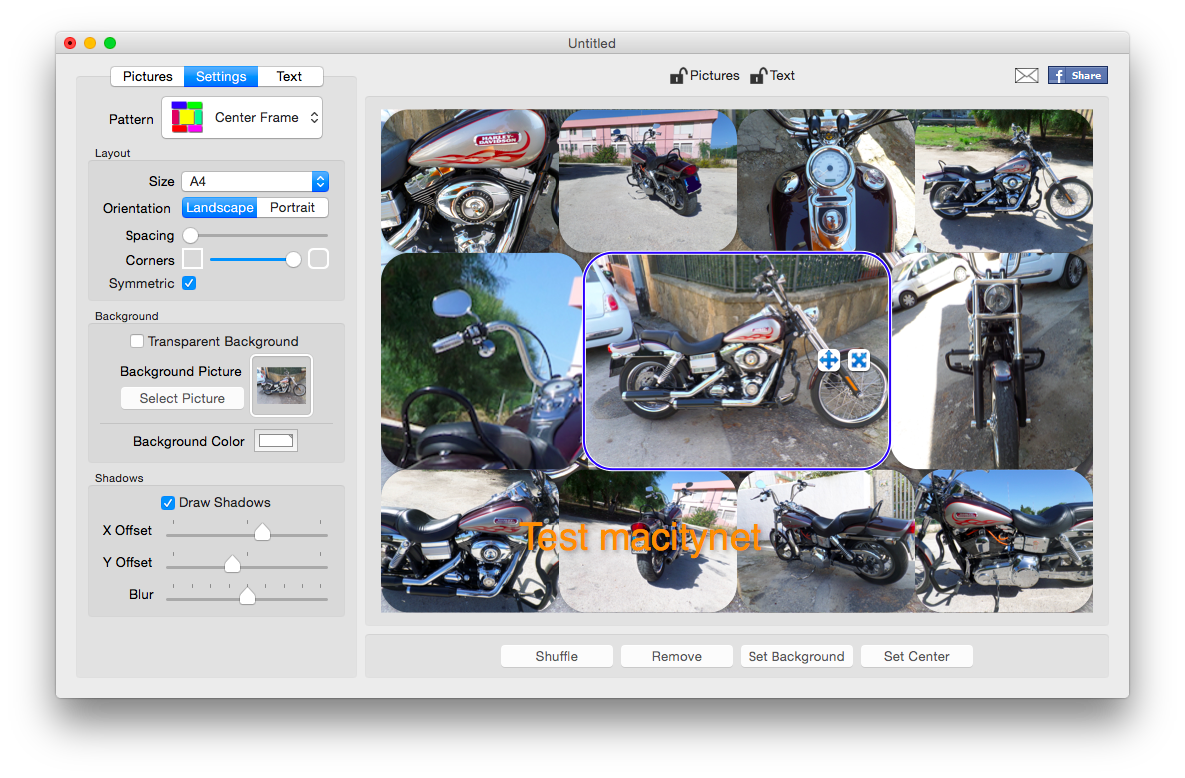
Task: Click the envelope email share icon
Action: tap(1026, 76)
